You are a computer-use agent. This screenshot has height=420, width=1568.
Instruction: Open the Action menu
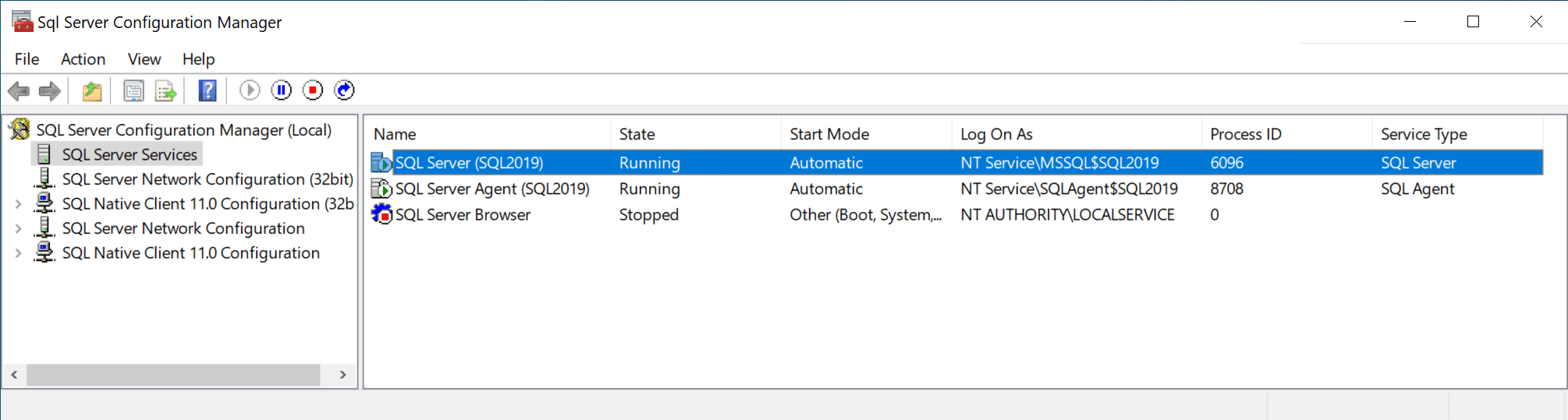tap(83, 59)
